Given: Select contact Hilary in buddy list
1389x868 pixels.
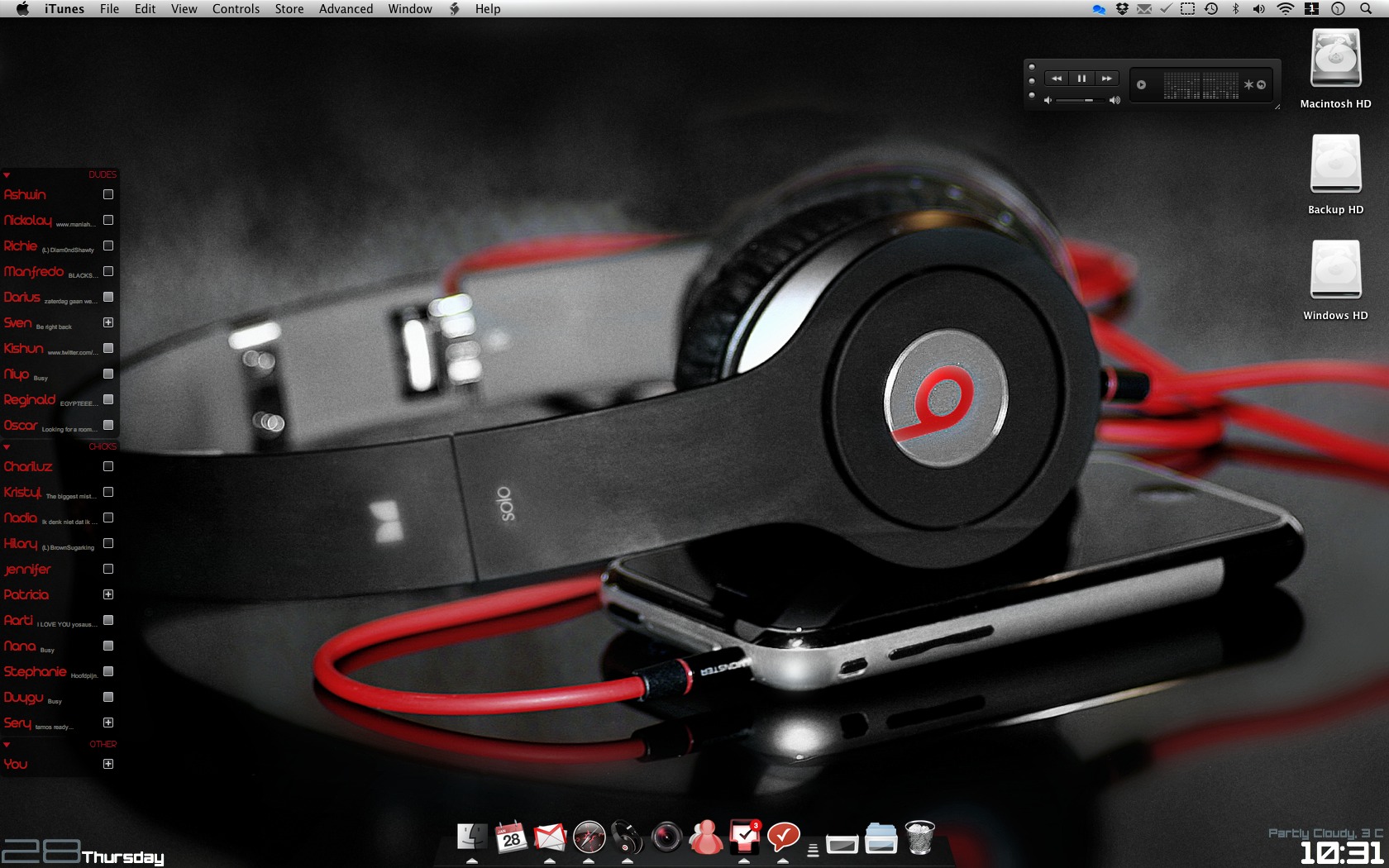Looking at the screenshot, I should tap(21, 543).
